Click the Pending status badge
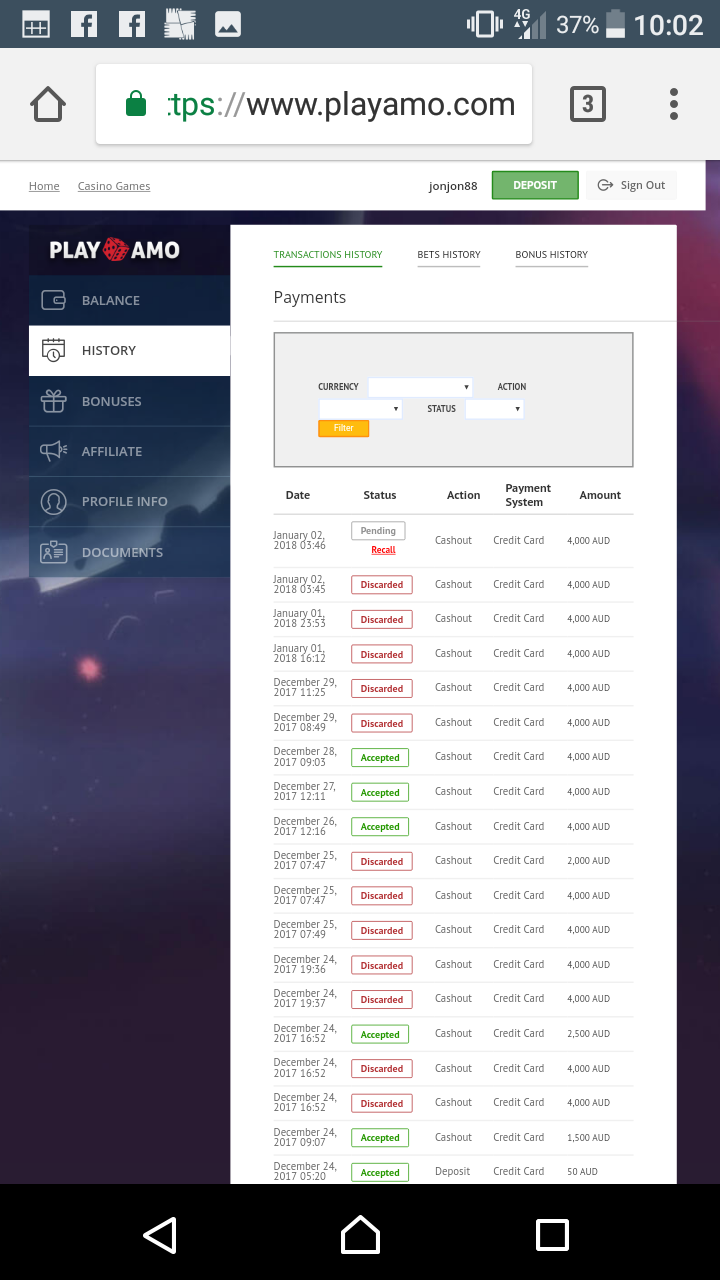The height and width of the screenshot is (1280, 720). [378, 531]
